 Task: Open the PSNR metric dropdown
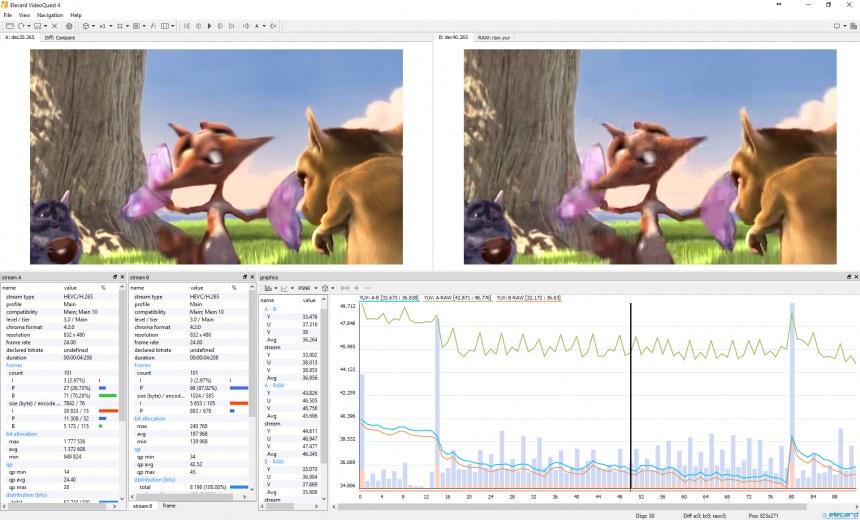click(306, 288)
